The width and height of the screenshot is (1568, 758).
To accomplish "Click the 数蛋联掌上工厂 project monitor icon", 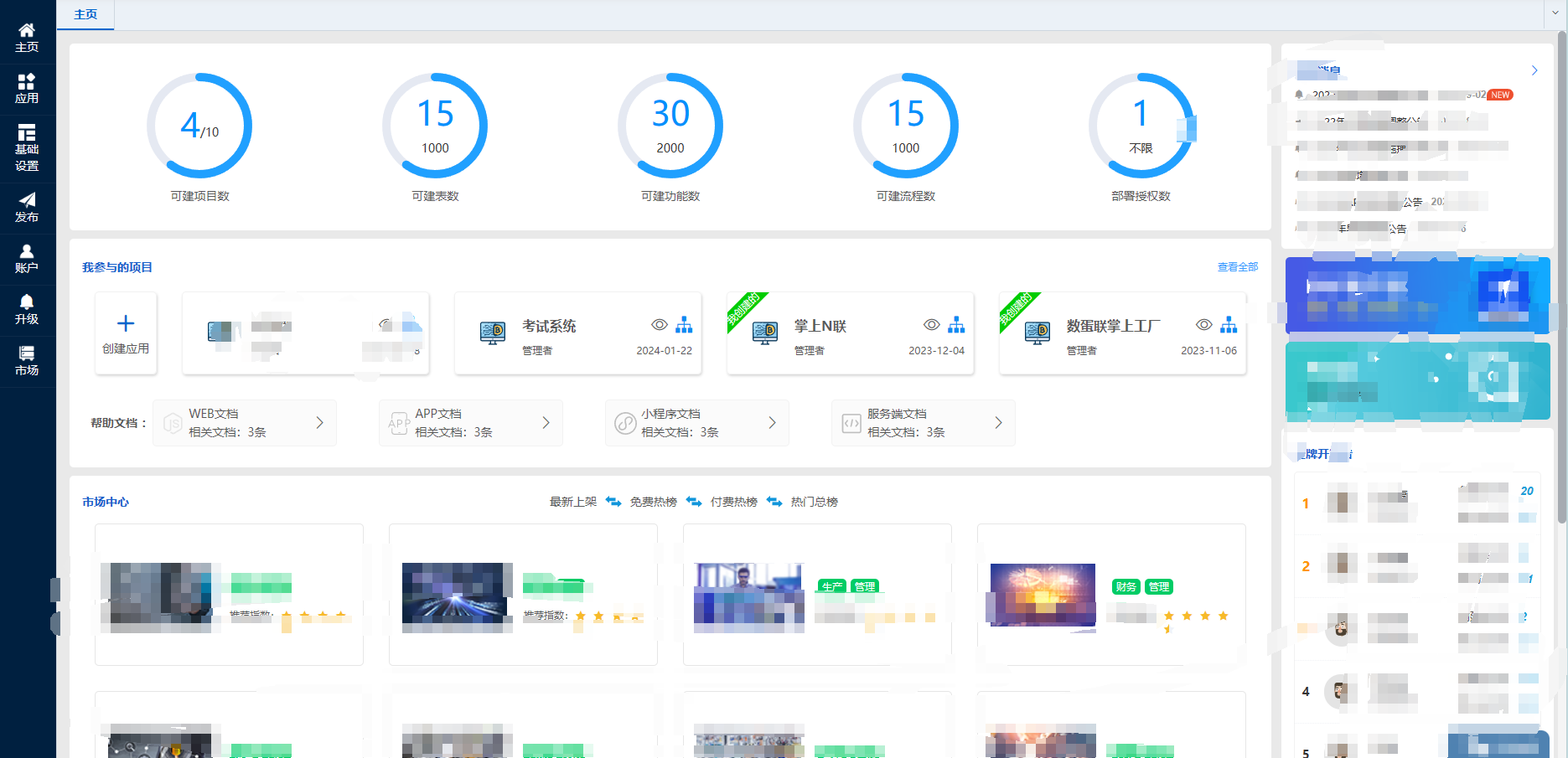I will 1038,333.
